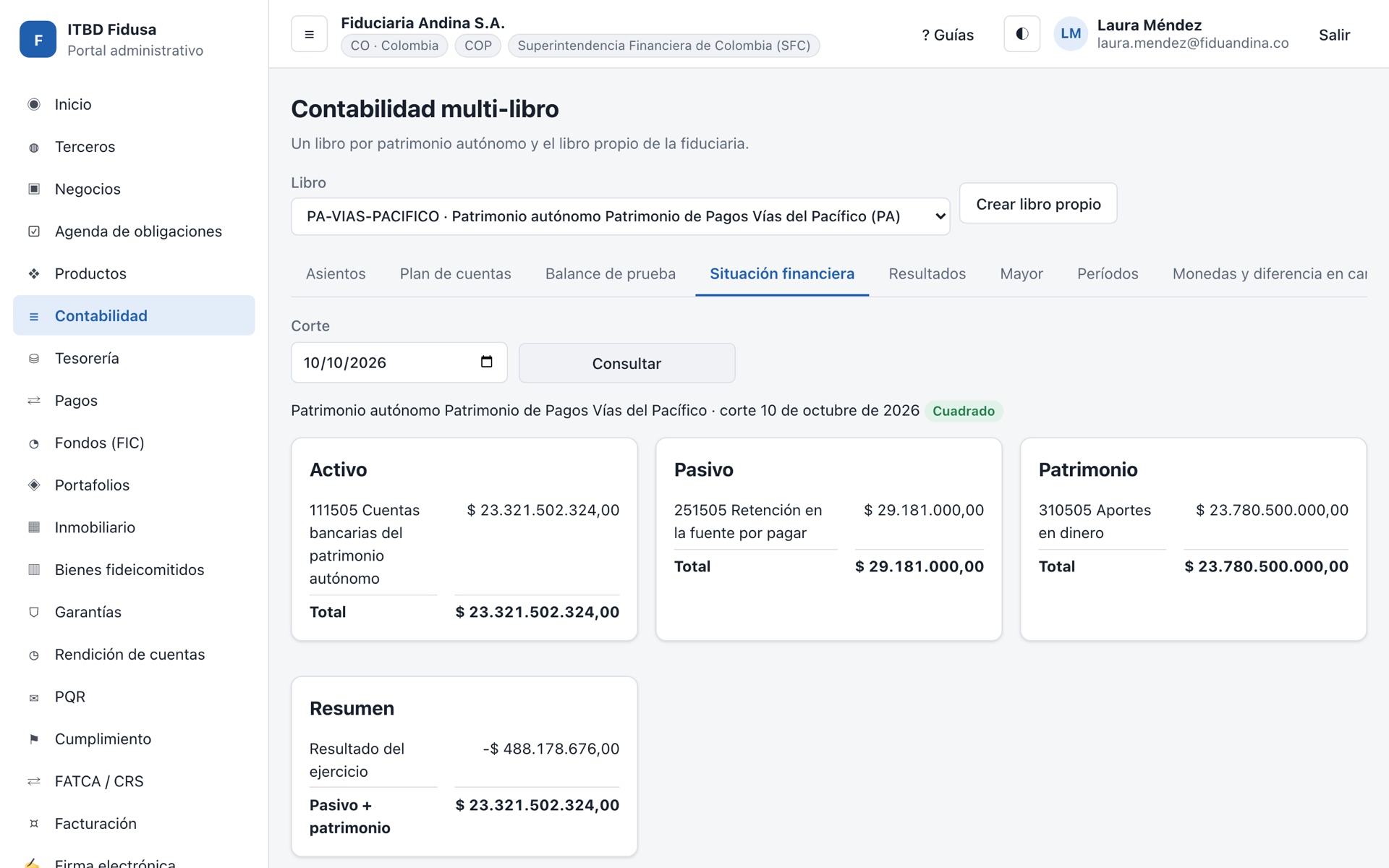1389x868 pixels.
Task: Open the Libro selection dropdown
Action: [620, 216]
